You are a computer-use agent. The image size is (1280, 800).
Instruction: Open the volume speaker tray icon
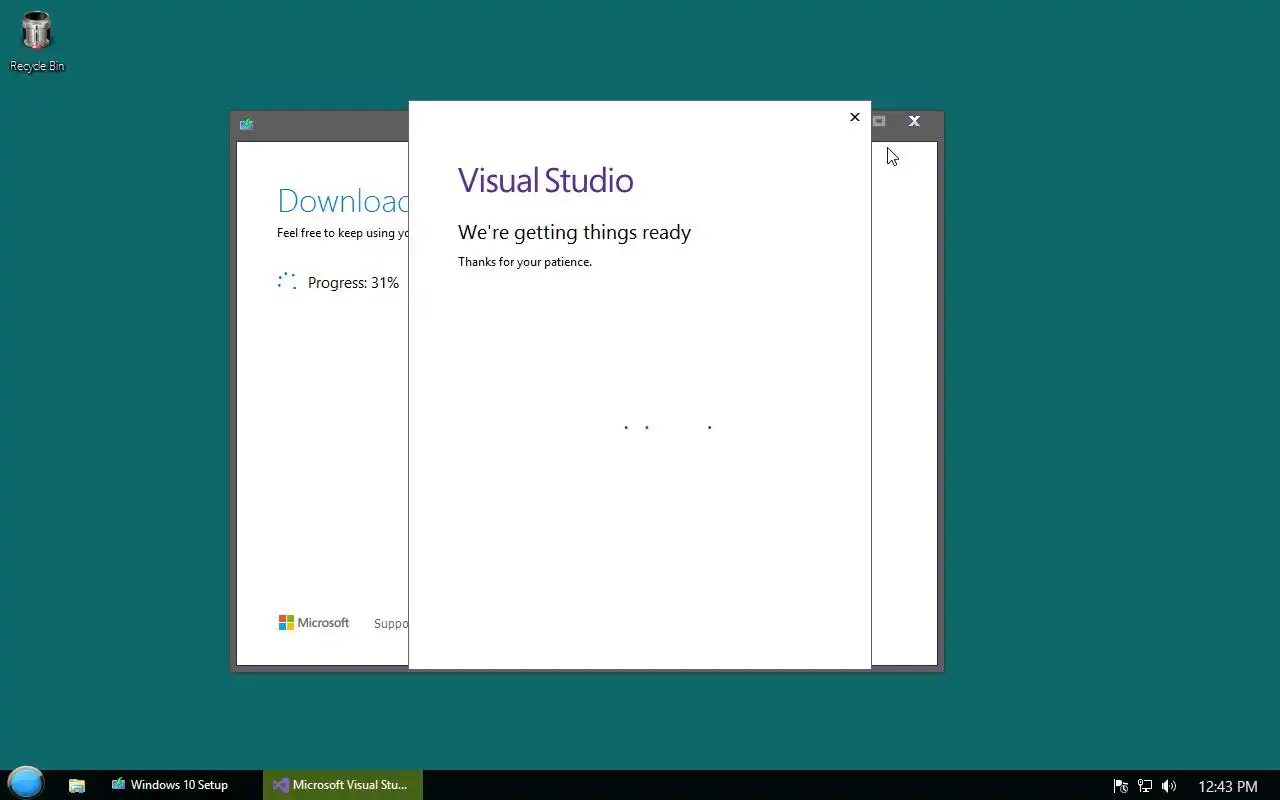pos(1169,786)
